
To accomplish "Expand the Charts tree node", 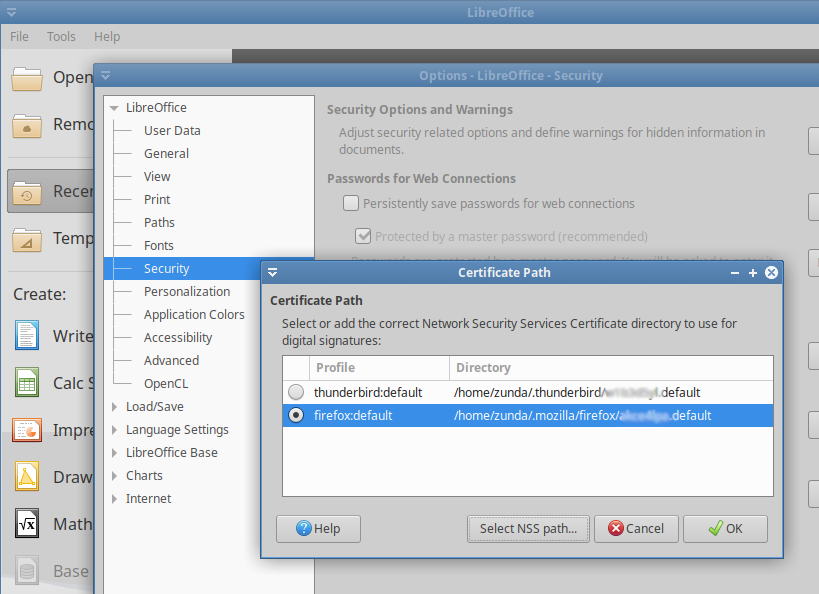I will 114,476.
